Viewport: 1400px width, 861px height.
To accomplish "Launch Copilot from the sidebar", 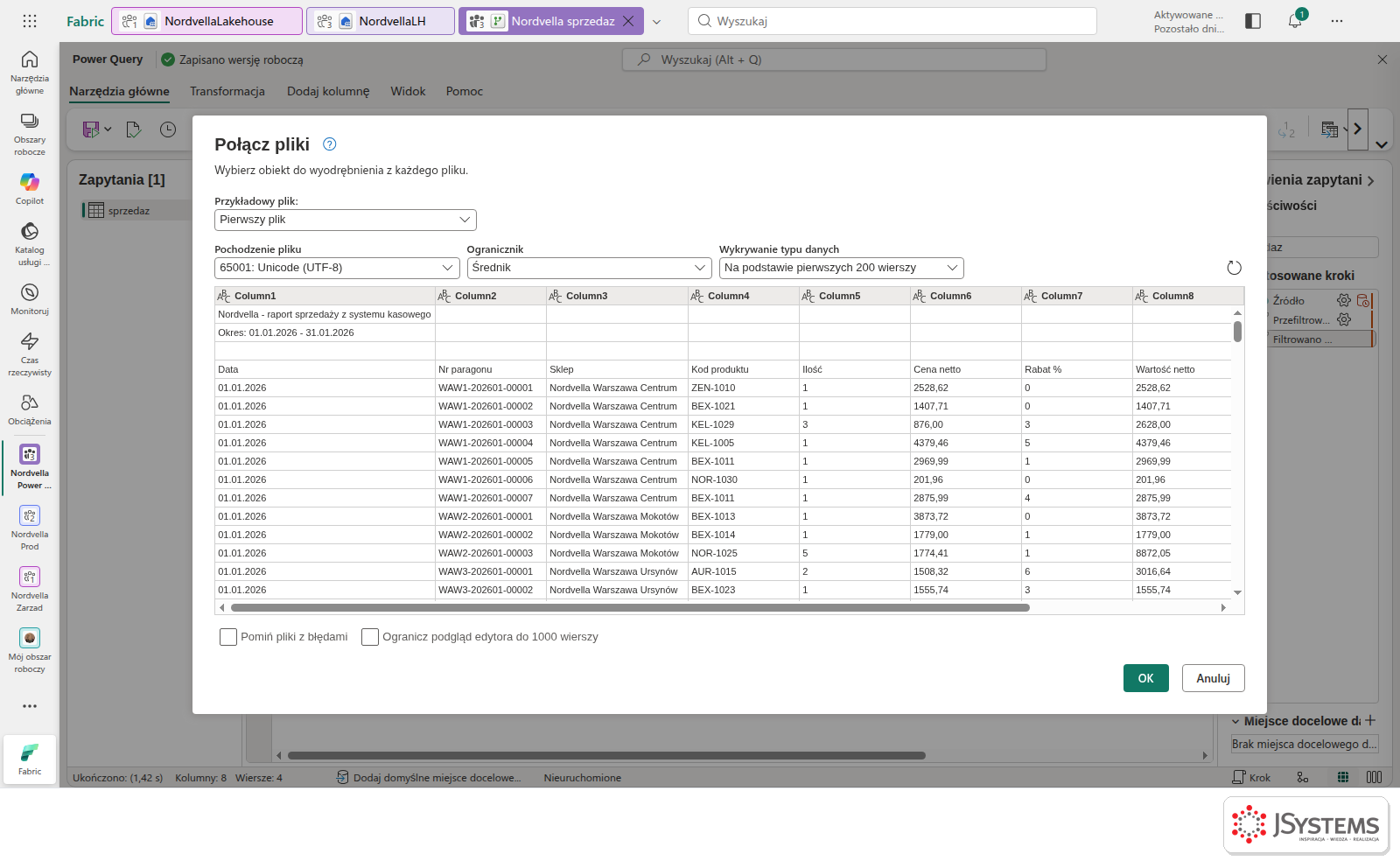I will 30,188.
